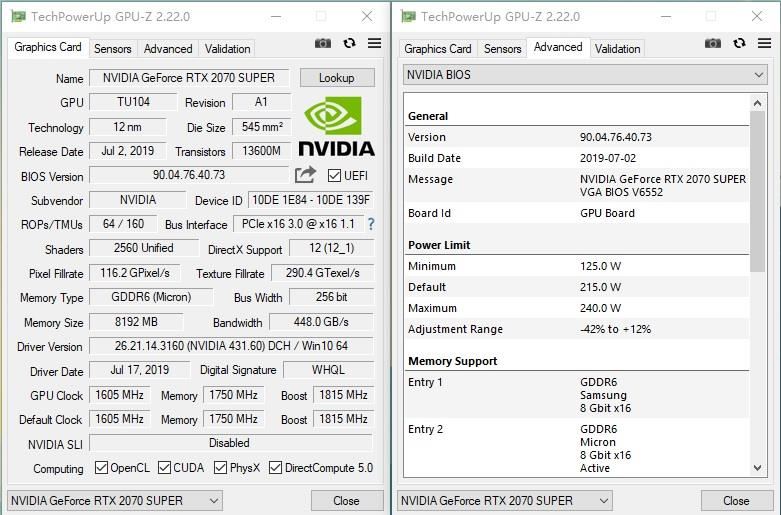The image size is (781, 515).
Task: Click the BIOS share/export arrow icon
Action: (305, 175)
